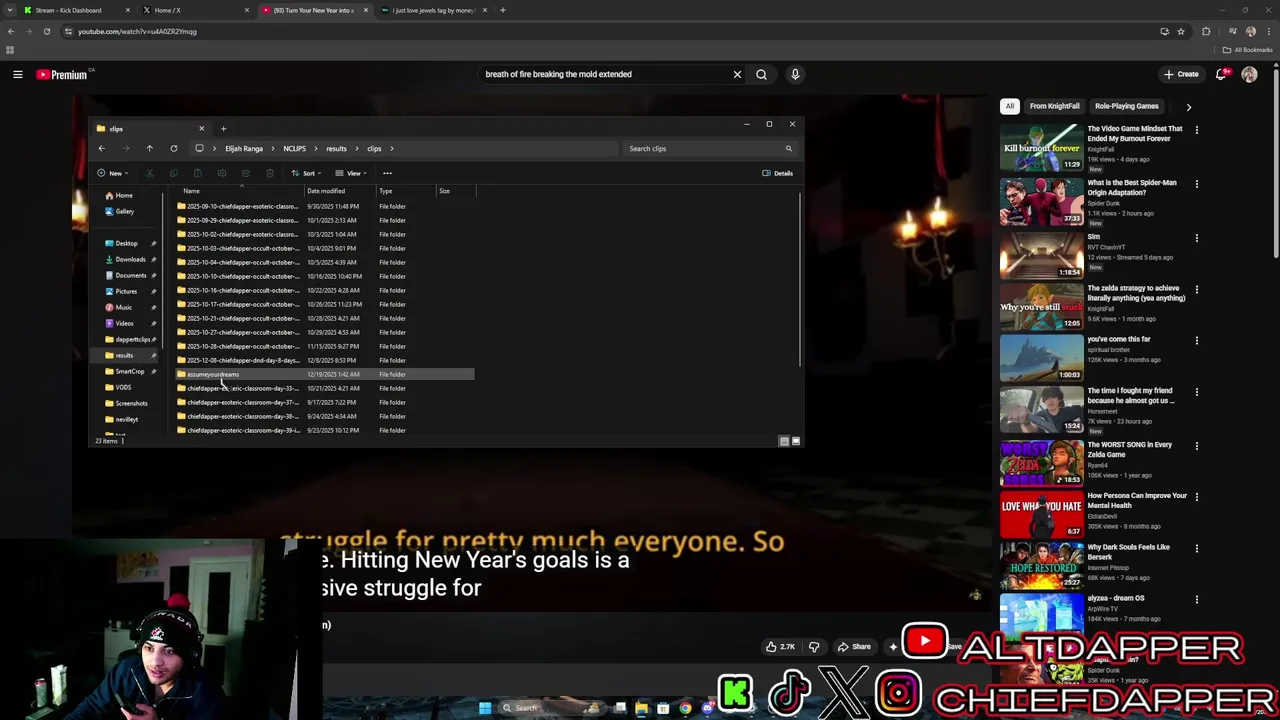Select the All filter chip
1280x720 pixels.
[1010, 106]
